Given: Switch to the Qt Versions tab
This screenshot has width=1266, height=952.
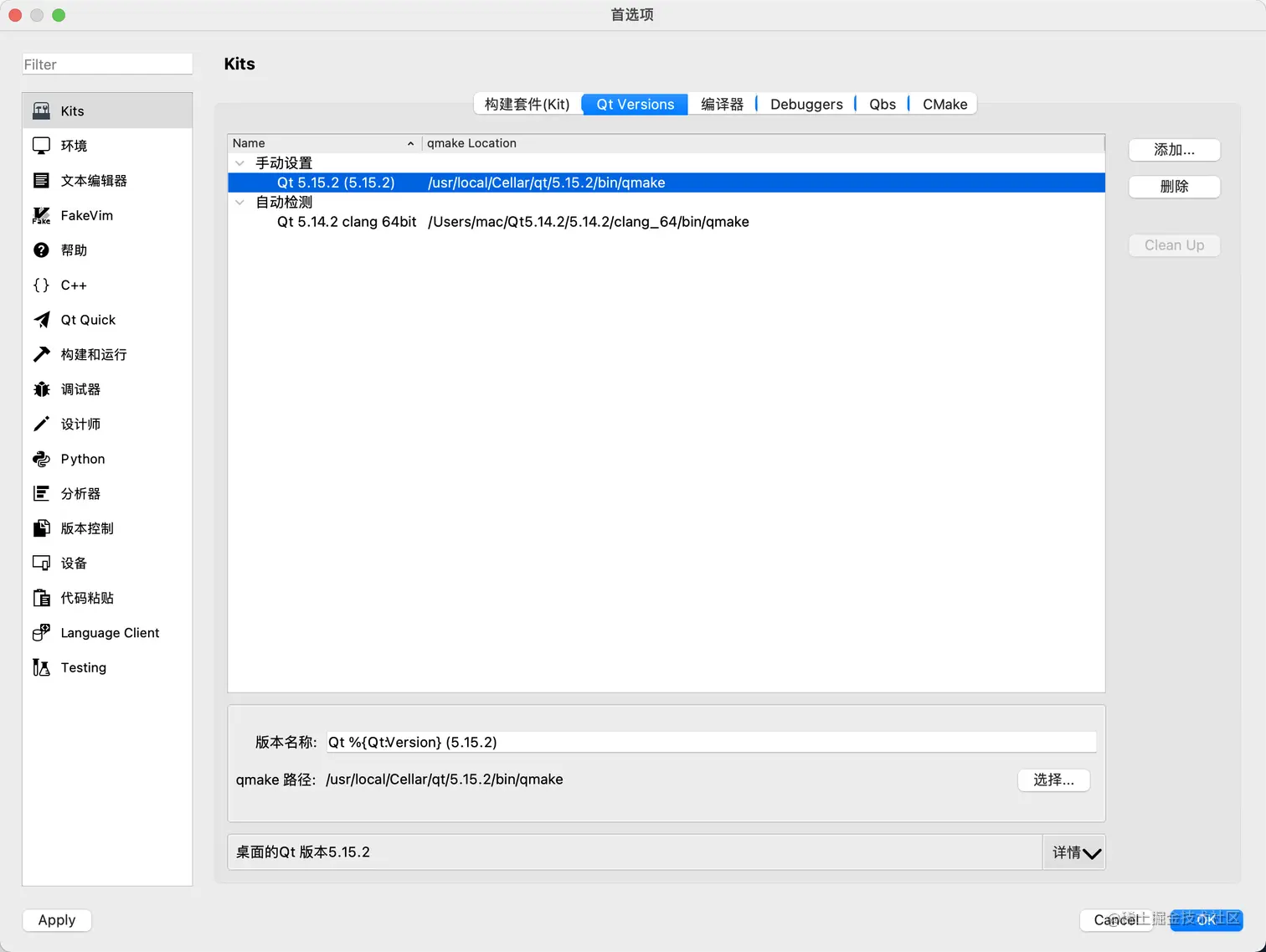Looking at the screenshot, I should click(636, 104).
